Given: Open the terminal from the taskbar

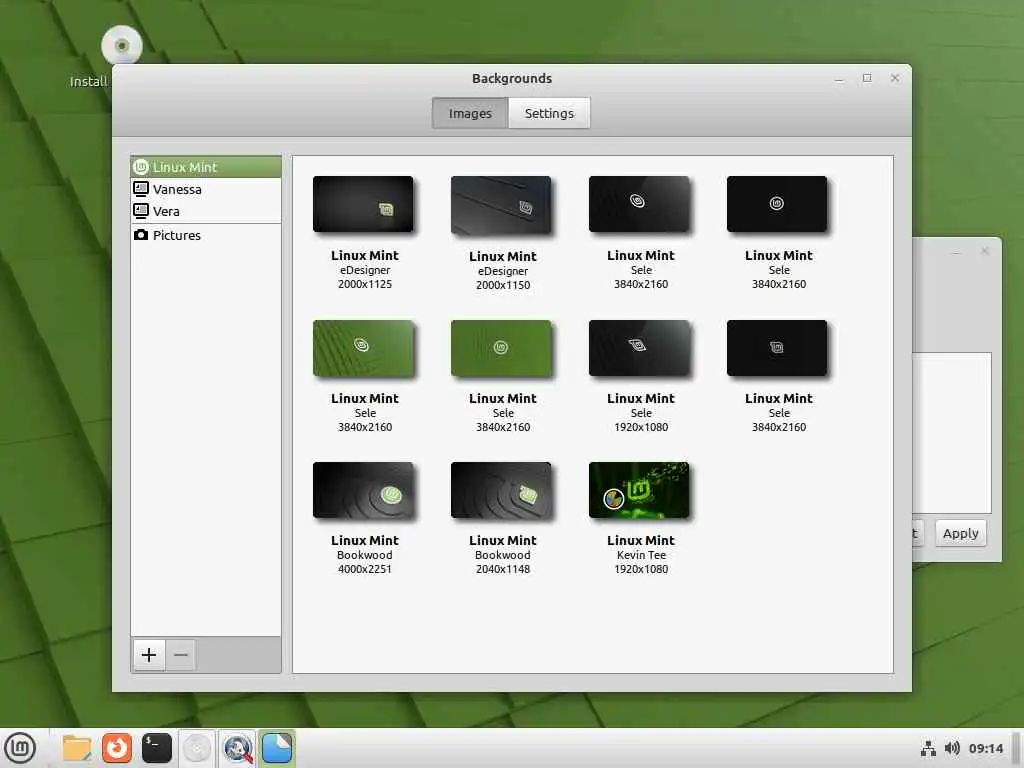Looking at the screenshot, I should point(157,748).
